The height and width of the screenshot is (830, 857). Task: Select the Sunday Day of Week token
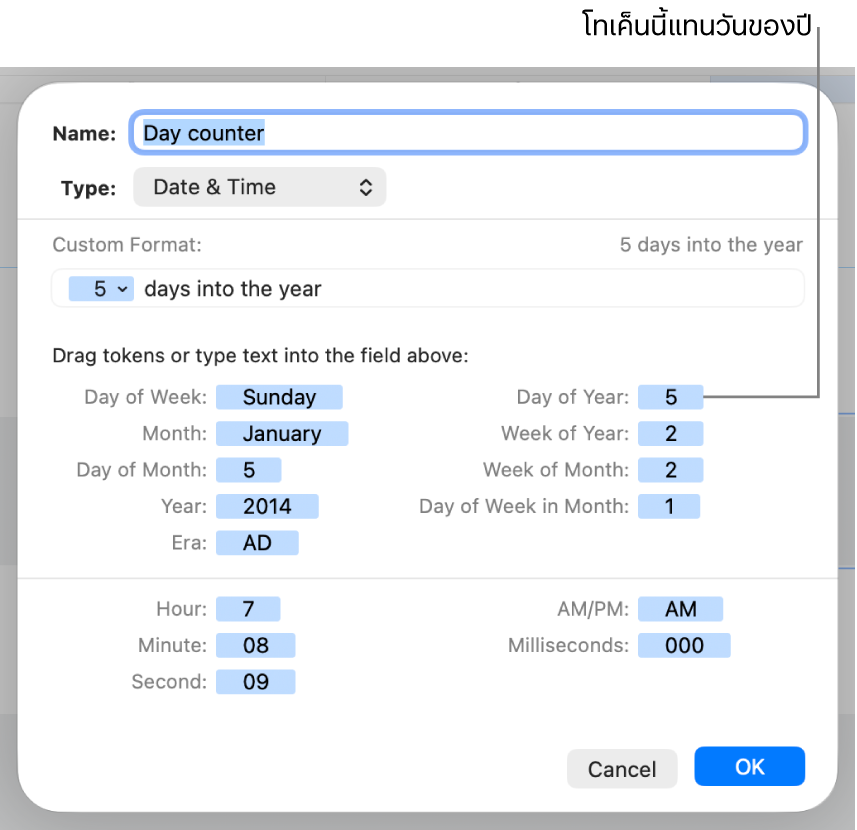coord(279,397)
